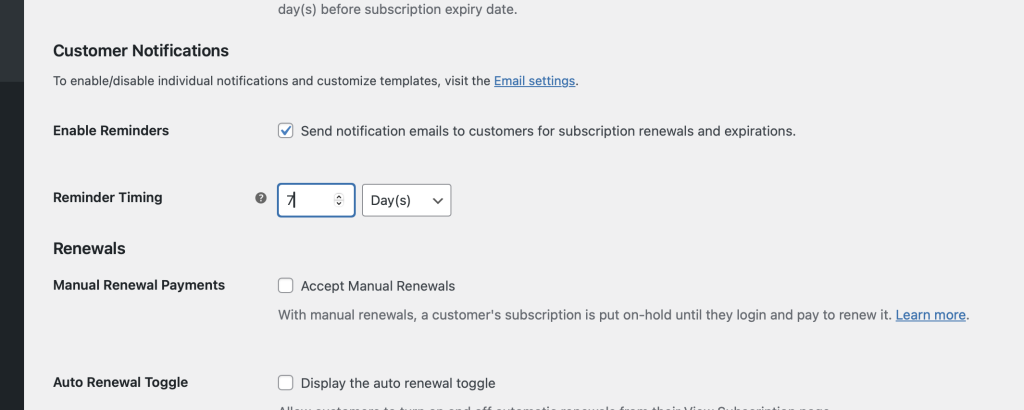Click the Reminder Timing row title
The width and height of the screenshot is (1024, 410).
(x=107, y=197)
